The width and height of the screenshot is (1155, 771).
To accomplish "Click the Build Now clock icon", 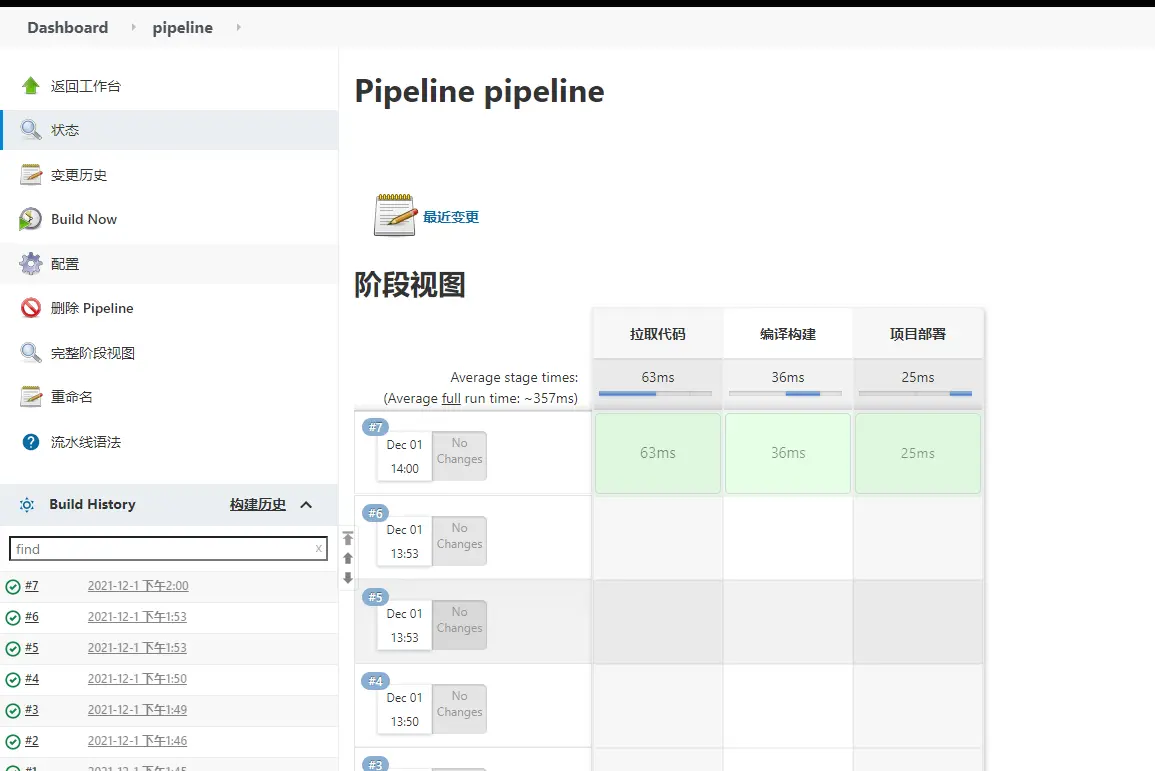I will (31, 219).
